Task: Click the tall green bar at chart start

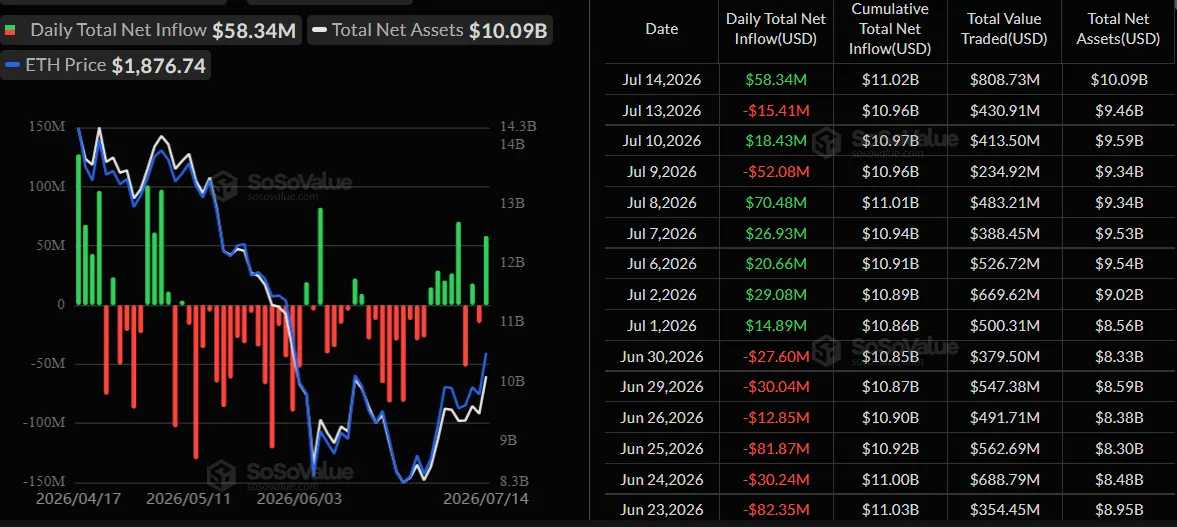Action: coord(79,230)
